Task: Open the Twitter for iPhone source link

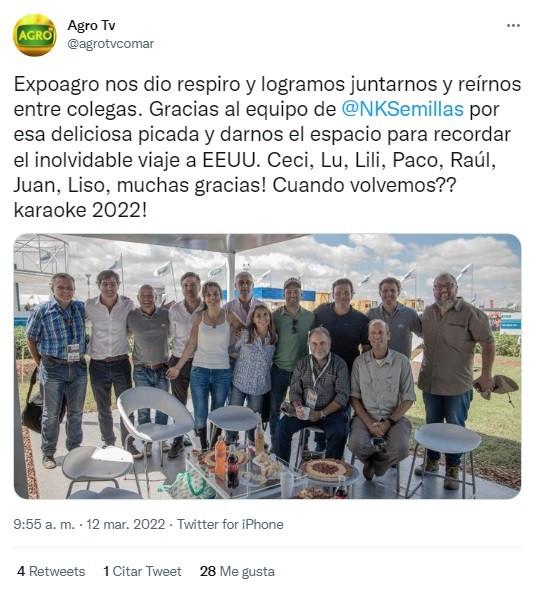Action: pyautogui.click(x=230, y=524)
